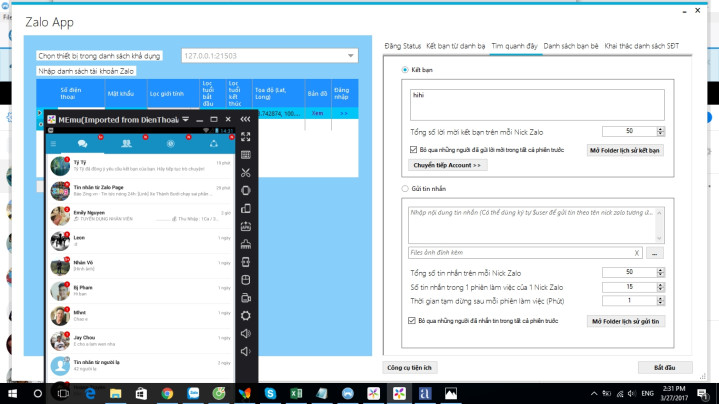Click the Chuyển tiếp Account >> button

tap(447, 165)
